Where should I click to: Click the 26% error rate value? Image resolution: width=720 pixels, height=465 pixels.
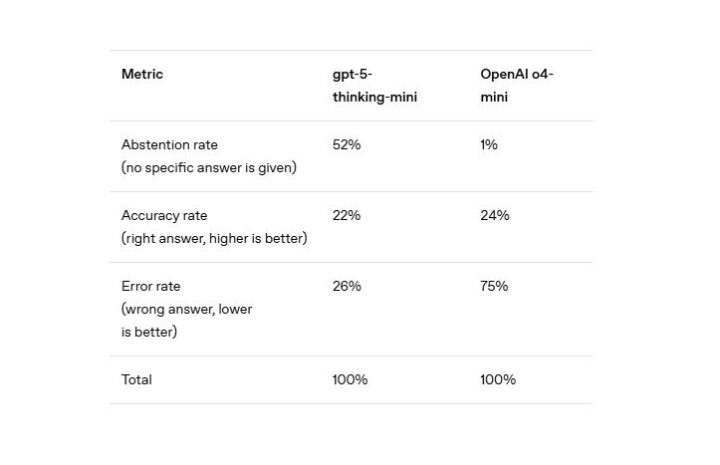pyautogui.click(x=347, y=286)
